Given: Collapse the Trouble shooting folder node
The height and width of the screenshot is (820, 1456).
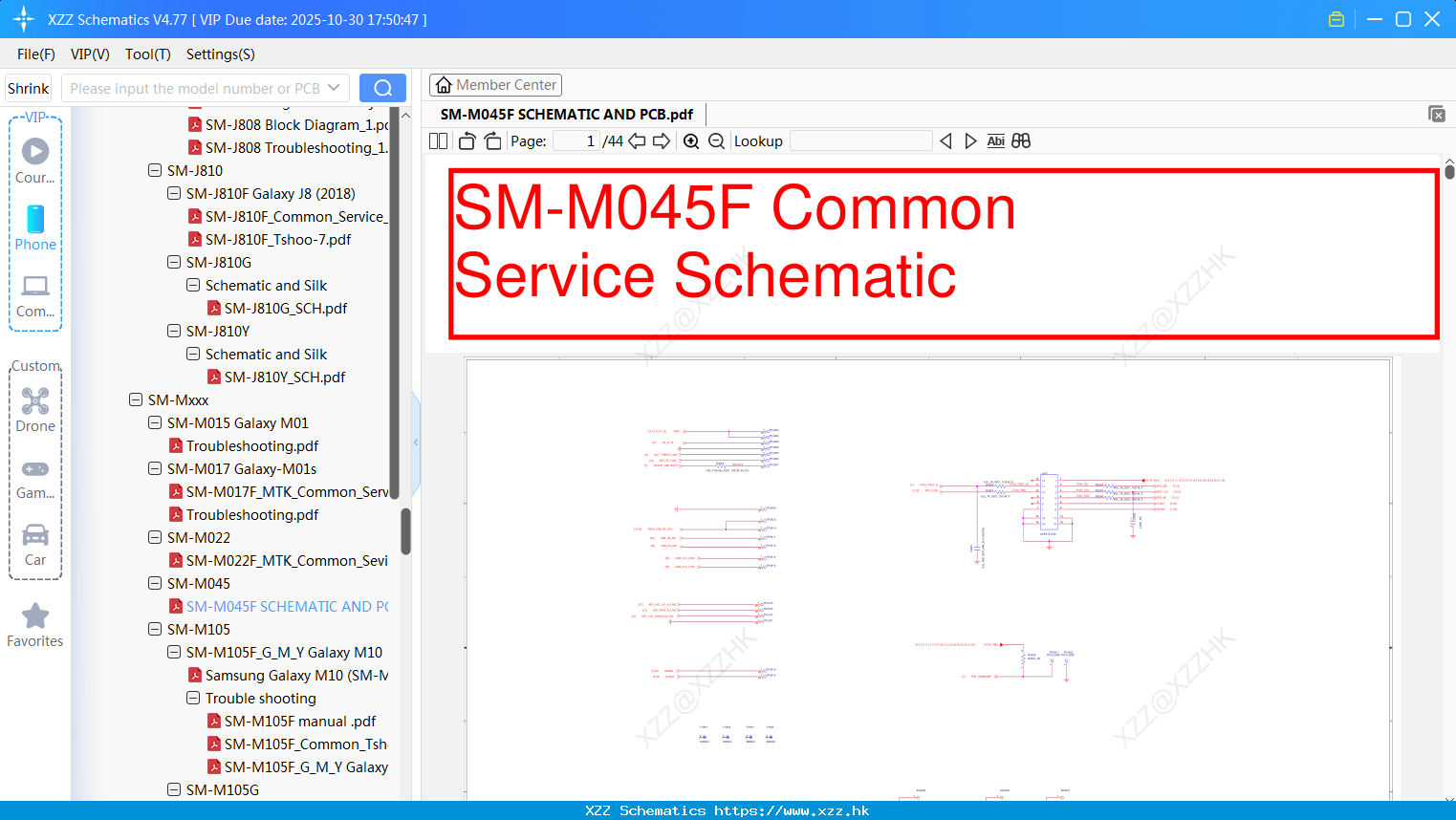Looking at the screenshot, I should coord(193,698).
